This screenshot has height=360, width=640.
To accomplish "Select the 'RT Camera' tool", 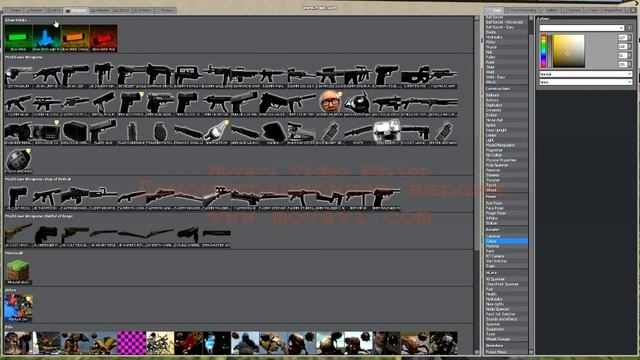I will (506, 256).
